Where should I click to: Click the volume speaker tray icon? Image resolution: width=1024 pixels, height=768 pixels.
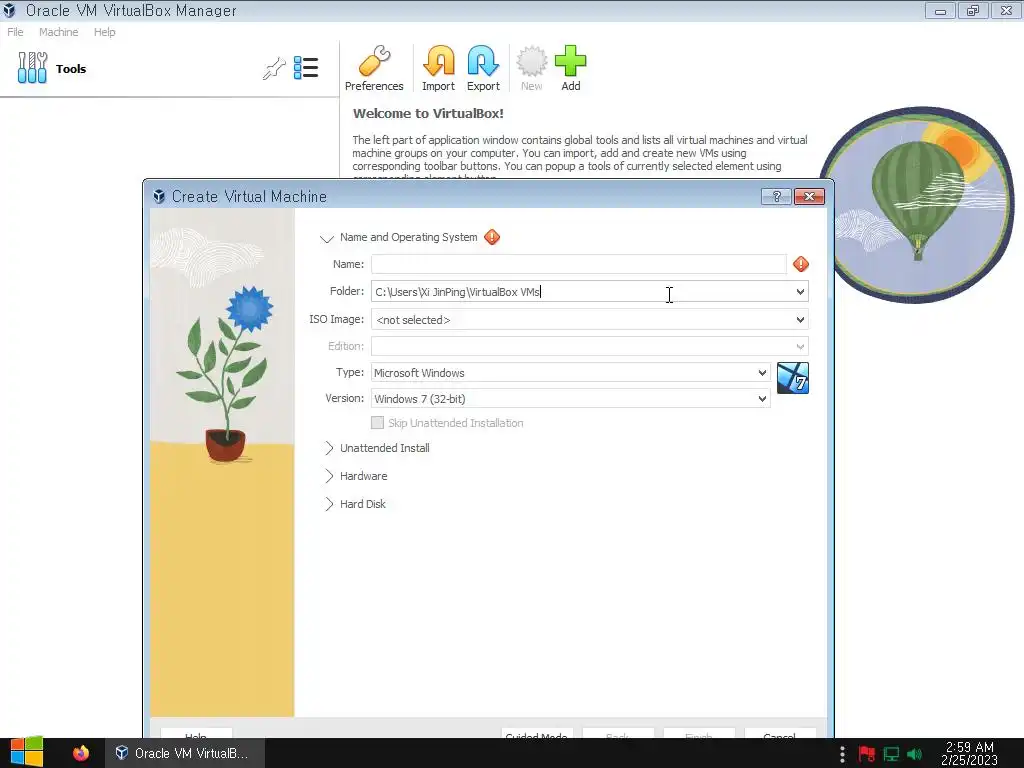(x=915, y=754)
